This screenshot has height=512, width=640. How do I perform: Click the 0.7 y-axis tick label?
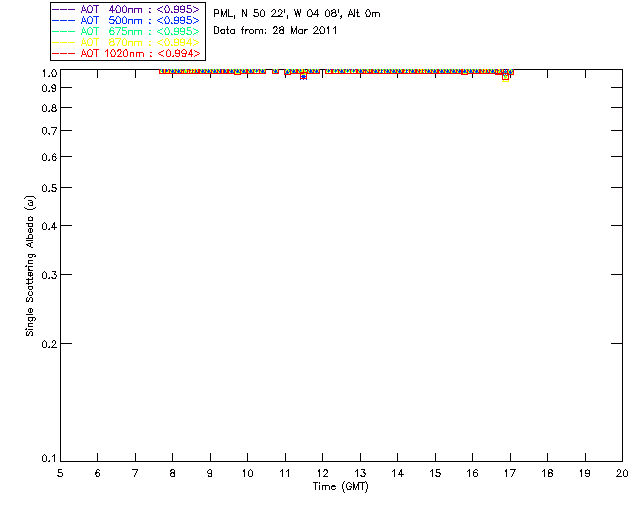(49, 131)
